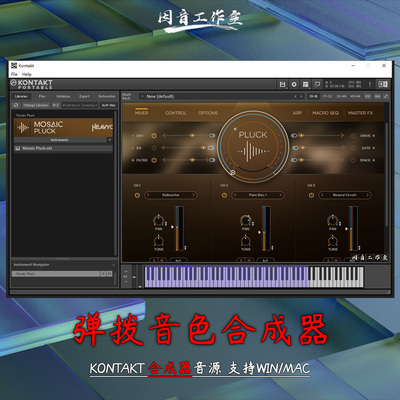400x400 pixels.
Task: Toggle CH 1 power on/off
Action: tap(137, 195)
